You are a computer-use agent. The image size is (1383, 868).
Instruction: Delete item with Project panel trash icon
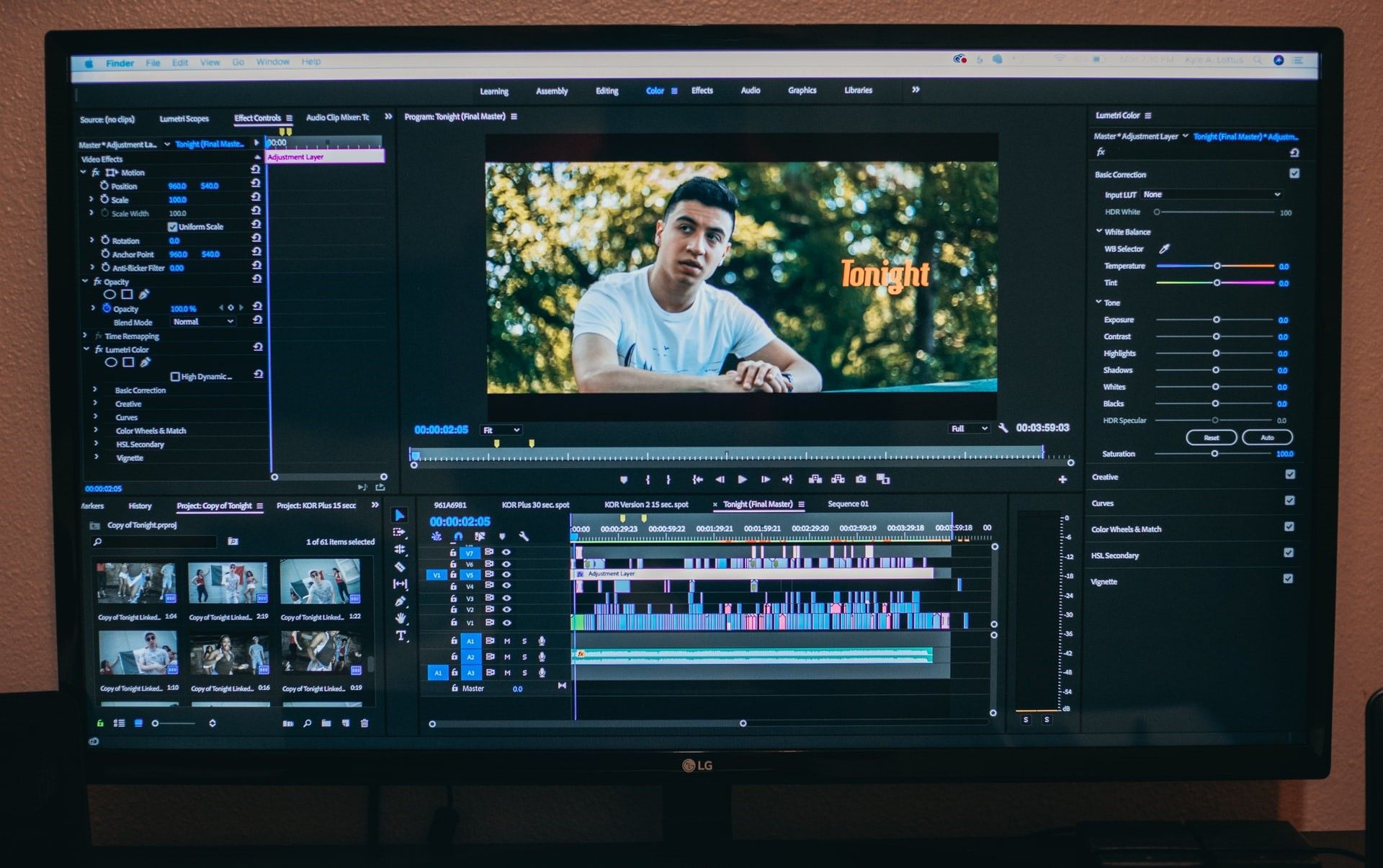tap(364, 723)
